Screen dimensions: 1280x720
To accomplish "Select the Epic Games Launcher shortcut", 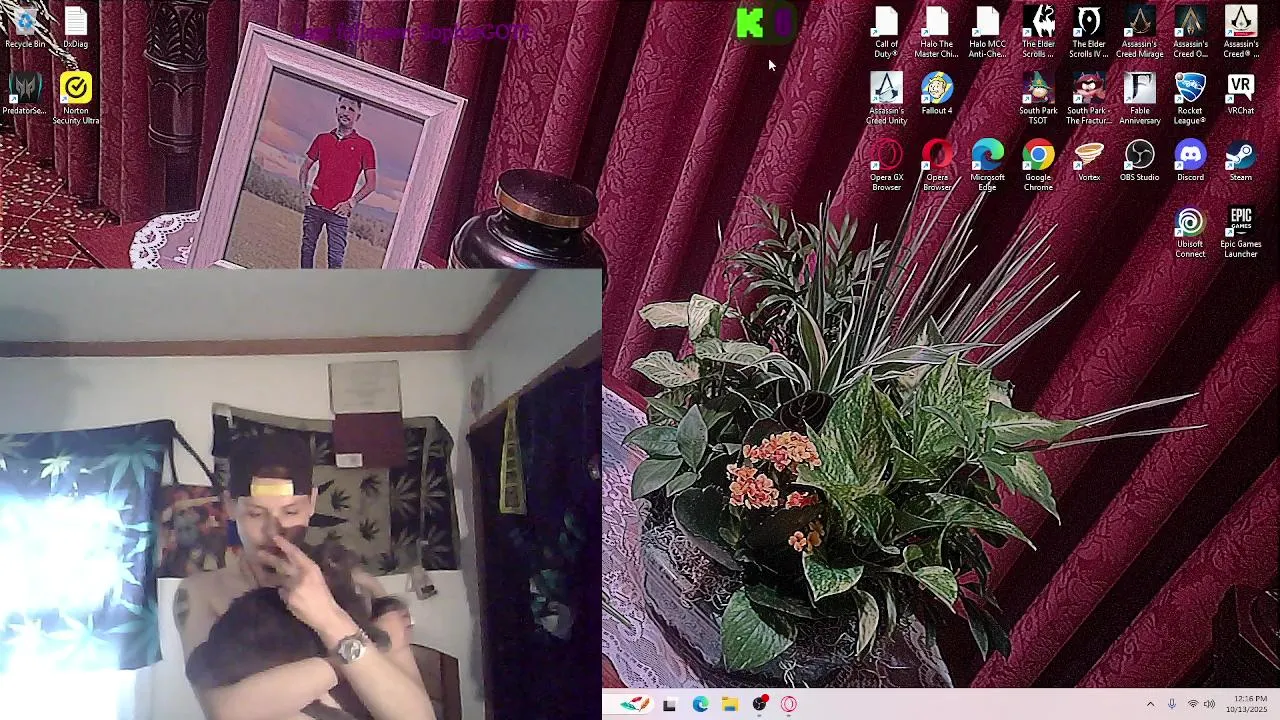I will pos(1241,233).
